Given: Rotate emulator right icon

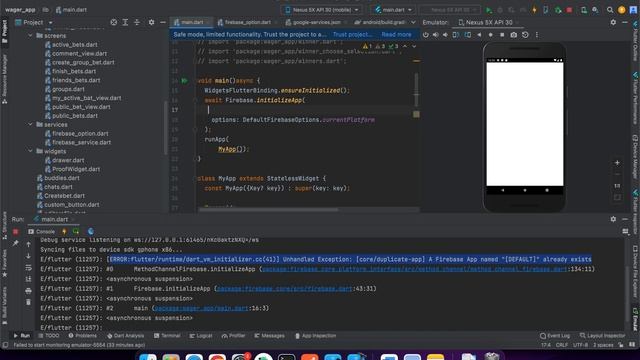Looking at the screenshot, I should click(x=467, y=35).
